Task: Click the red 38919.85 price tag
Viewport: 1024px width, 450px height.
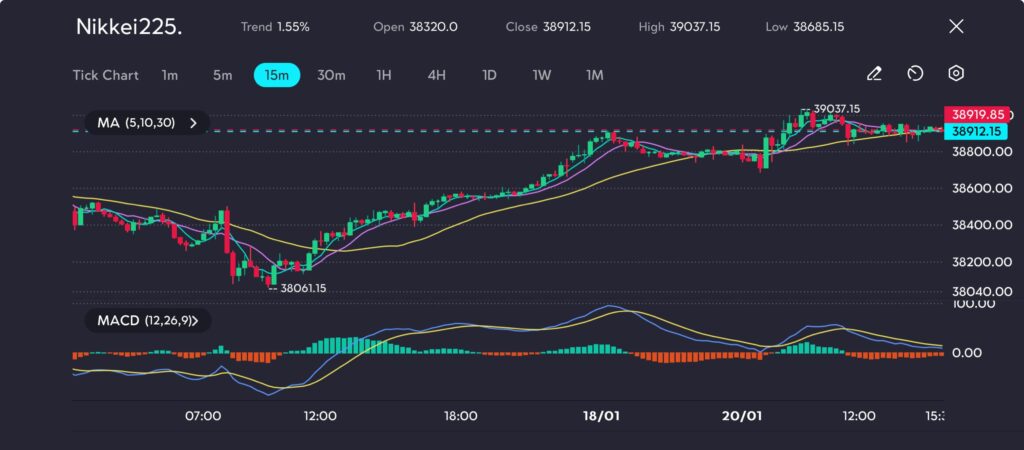Action: click(977, 114)
